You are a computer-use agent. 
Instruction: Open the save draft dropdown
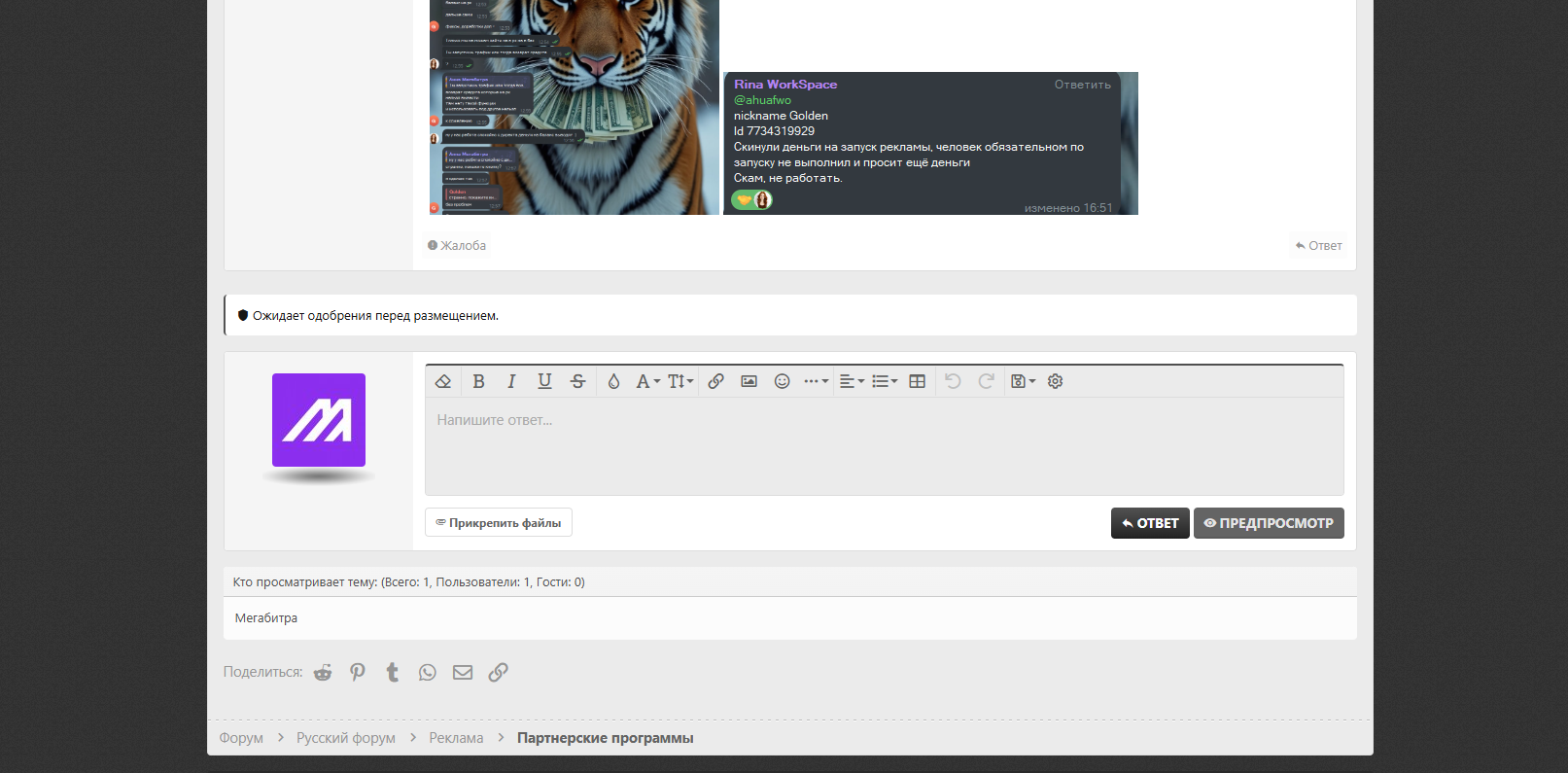(1023, 381)
